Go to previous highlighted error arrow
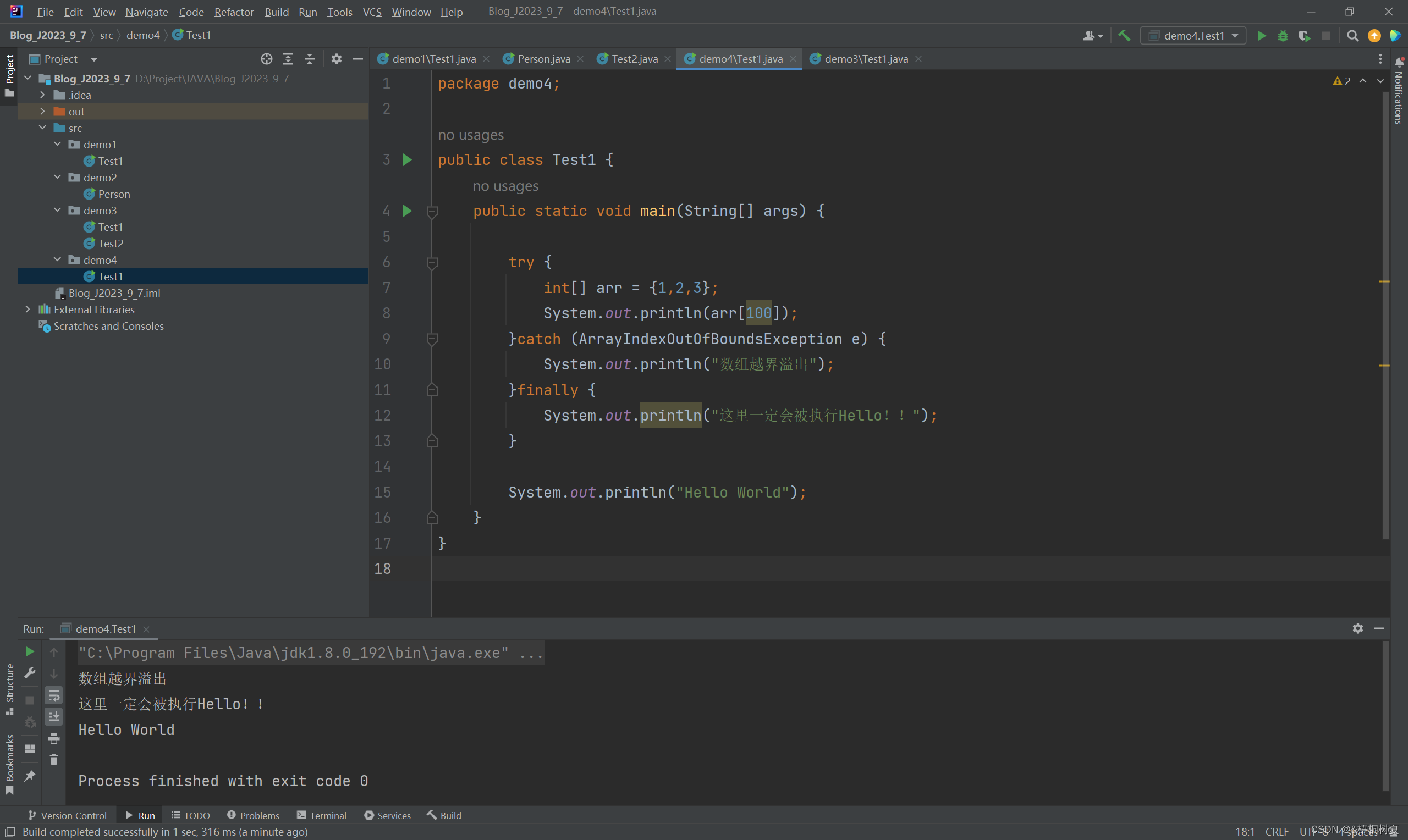Viewport: 1408px width, 840px height. [1363, 81]
